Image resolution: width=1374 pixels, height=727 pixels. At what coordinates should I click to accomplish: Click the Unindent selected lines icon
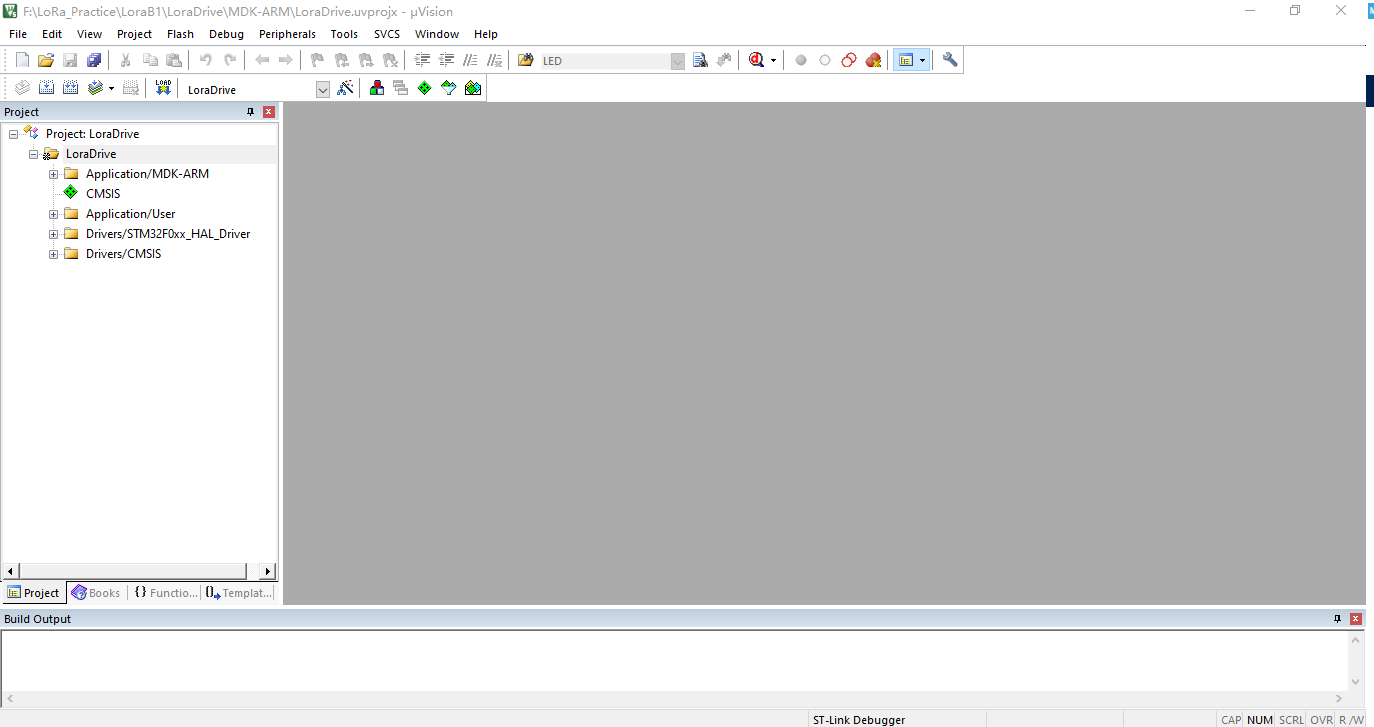coord(446,60)
